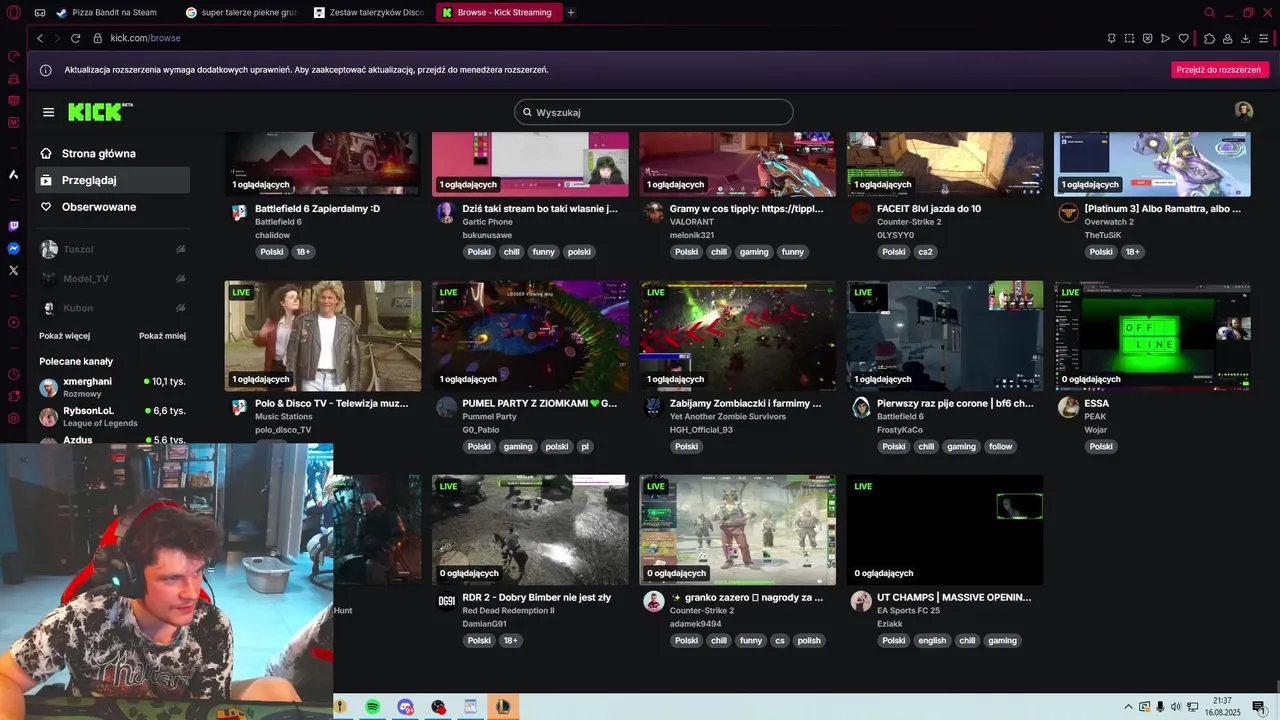Open Zabijamy Zombiaczki stream title

745,403
